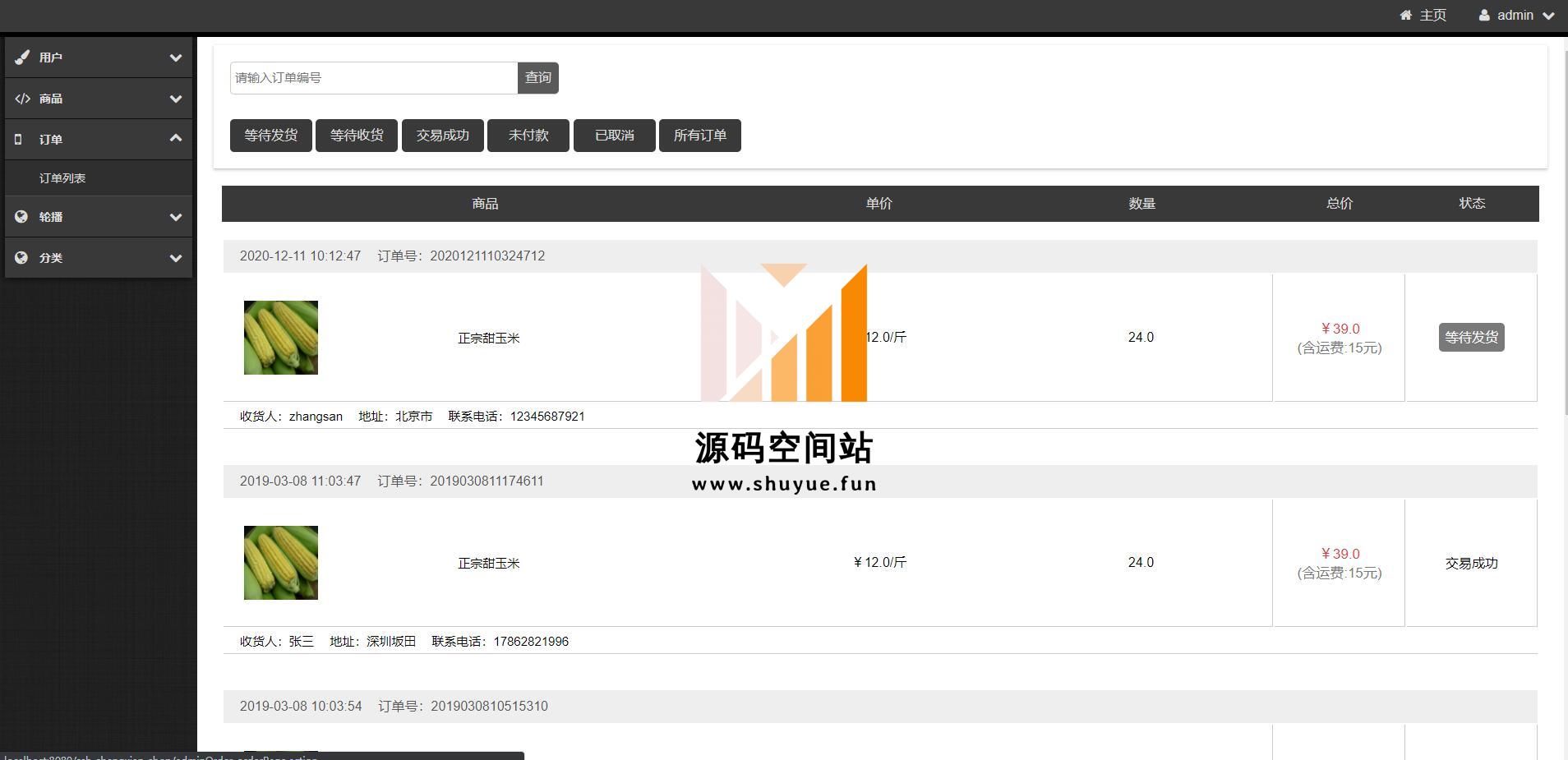The height and width of the screenshot is (760, 1568).
Task: Click the home icon in top bar
Action: [1406, 15]
